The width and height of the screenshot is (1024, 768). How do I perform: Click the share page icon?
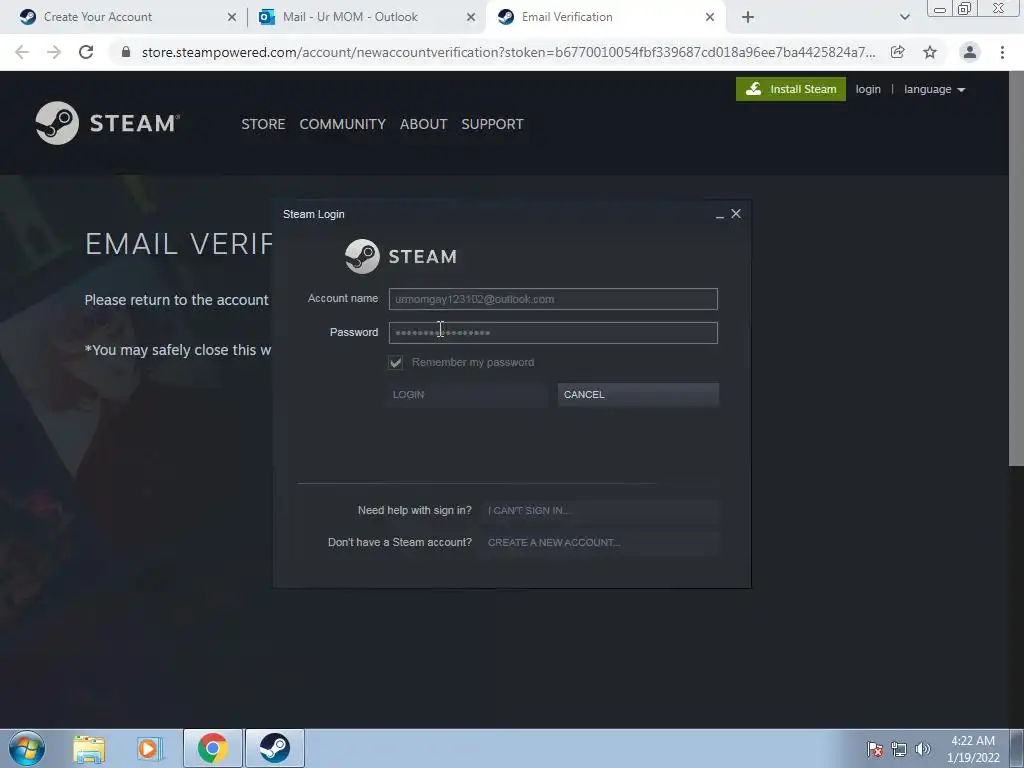coord(898,52)
